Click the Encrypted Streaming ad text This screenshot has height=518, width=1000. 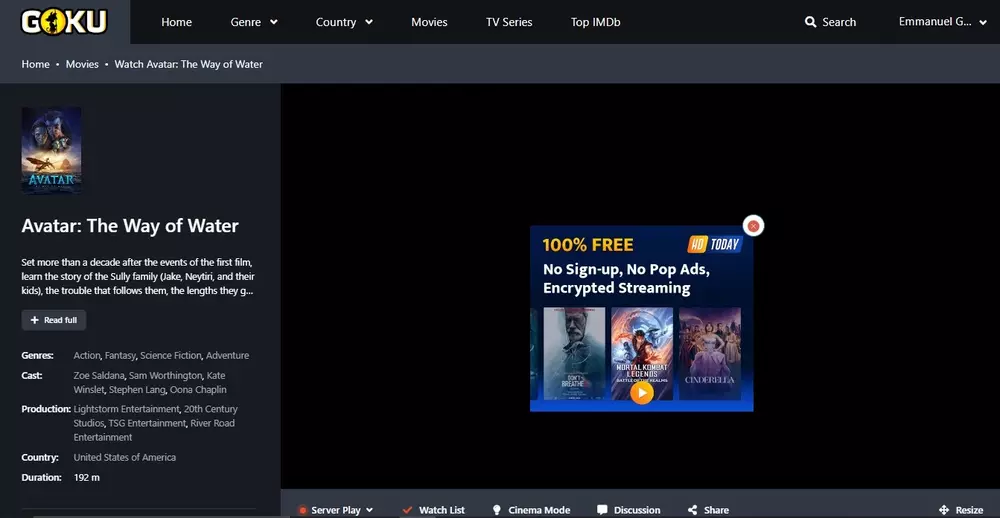coord(617,288)
